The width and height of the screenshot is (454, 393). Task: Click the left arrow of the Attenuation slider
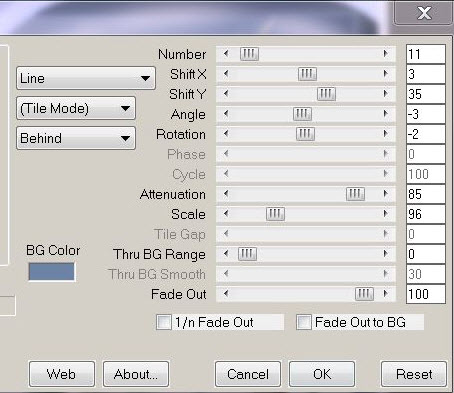pyautogui.click(x=226, y=194)
